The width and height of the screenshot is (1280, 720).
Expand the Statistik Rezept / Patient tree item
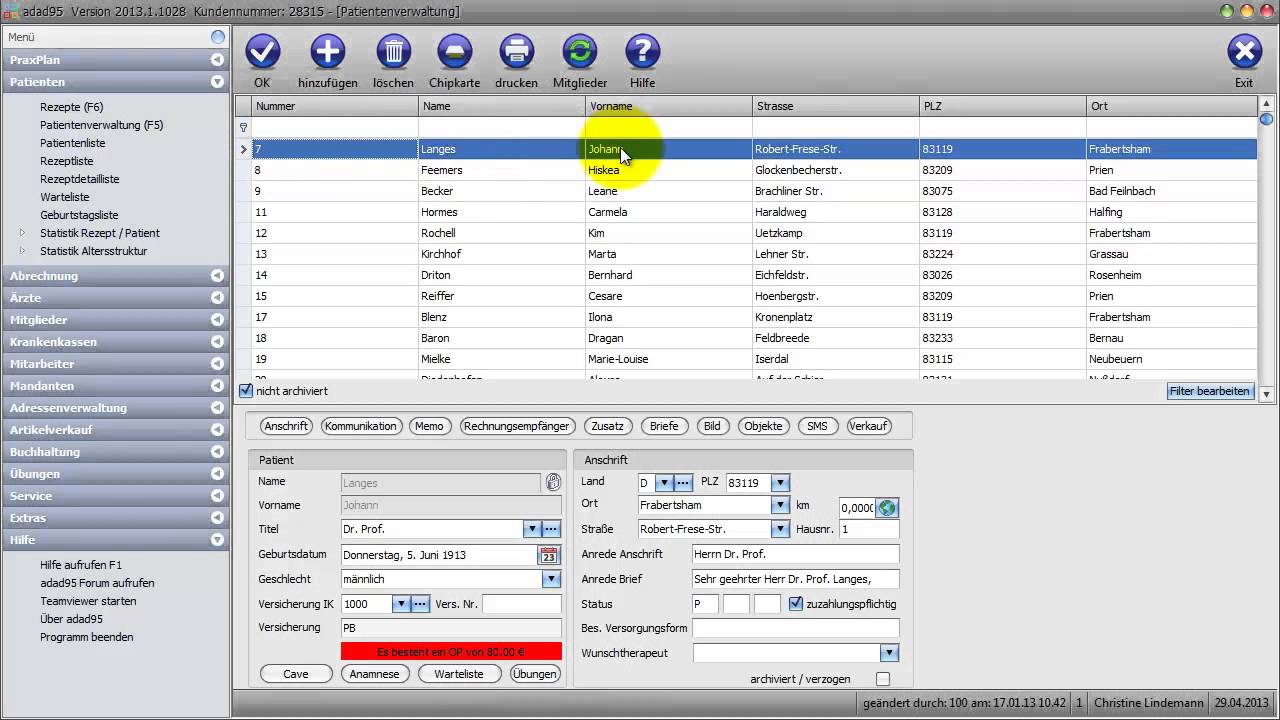tap(23, 233)
